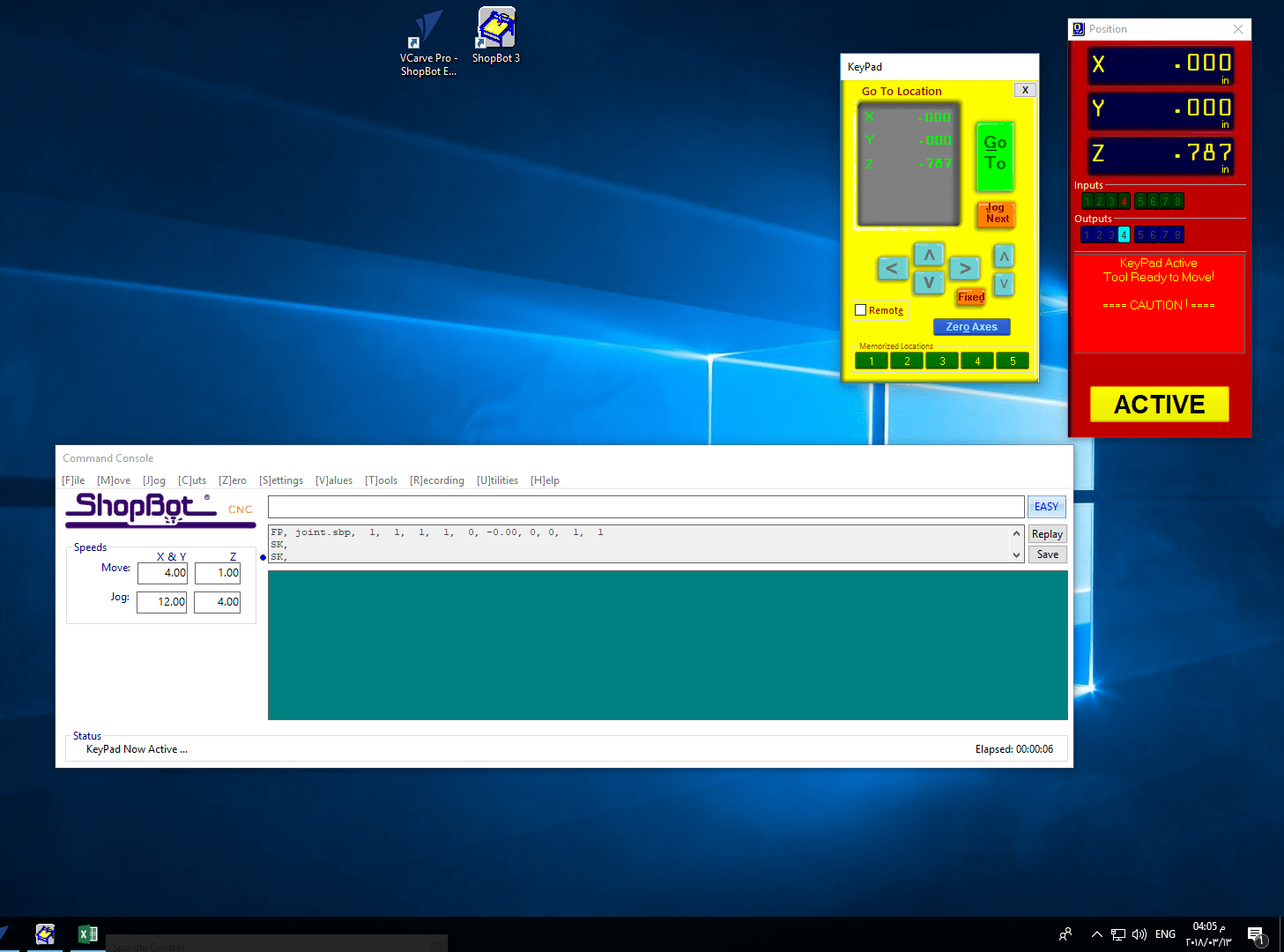Click the Y-minus down arrow in KeyPad
This screenshot has height=952, width=1284.
pos(929,283)
